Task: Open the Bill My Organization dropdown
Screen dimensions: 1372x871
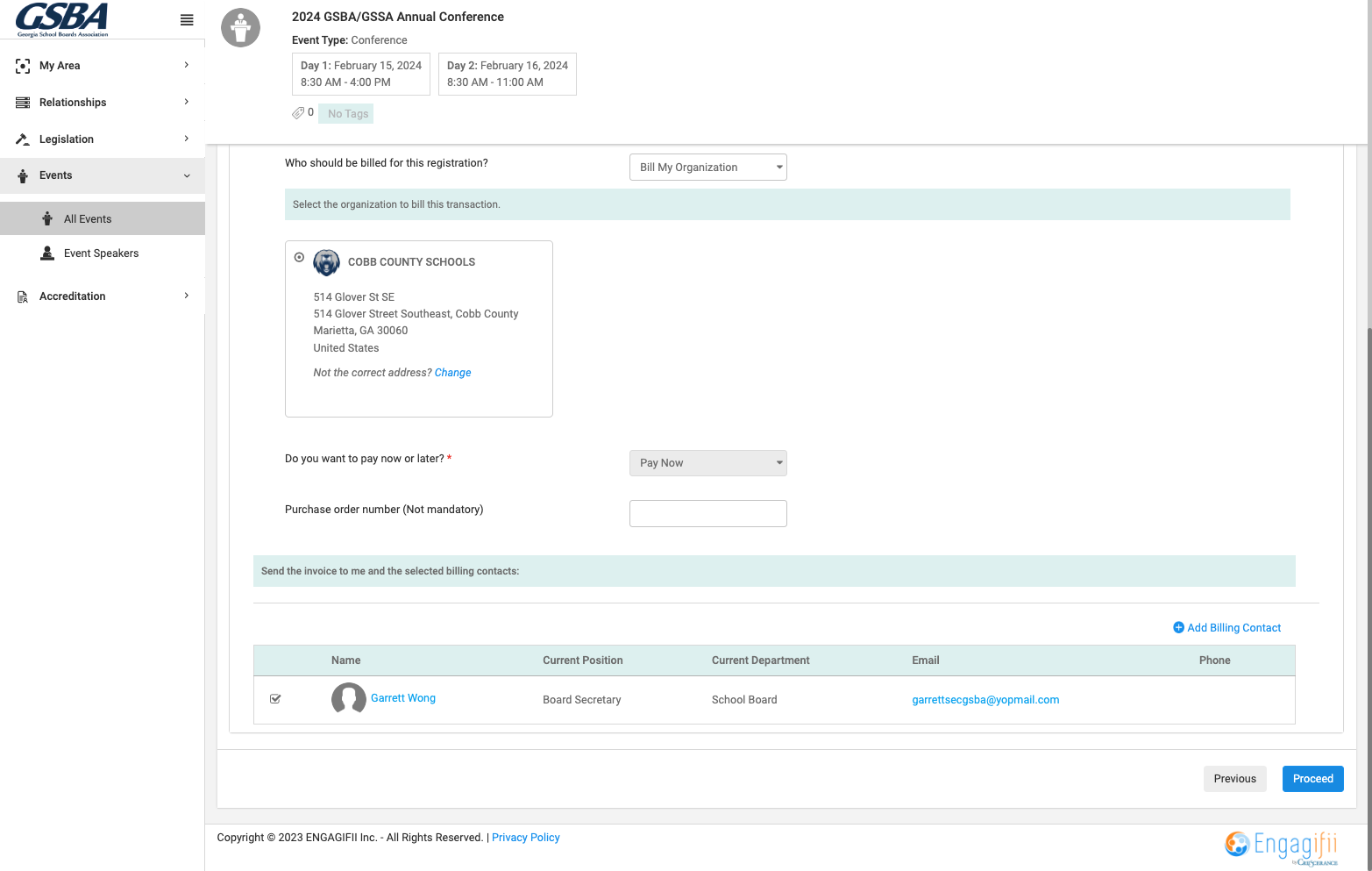Action: pos(708,168)
